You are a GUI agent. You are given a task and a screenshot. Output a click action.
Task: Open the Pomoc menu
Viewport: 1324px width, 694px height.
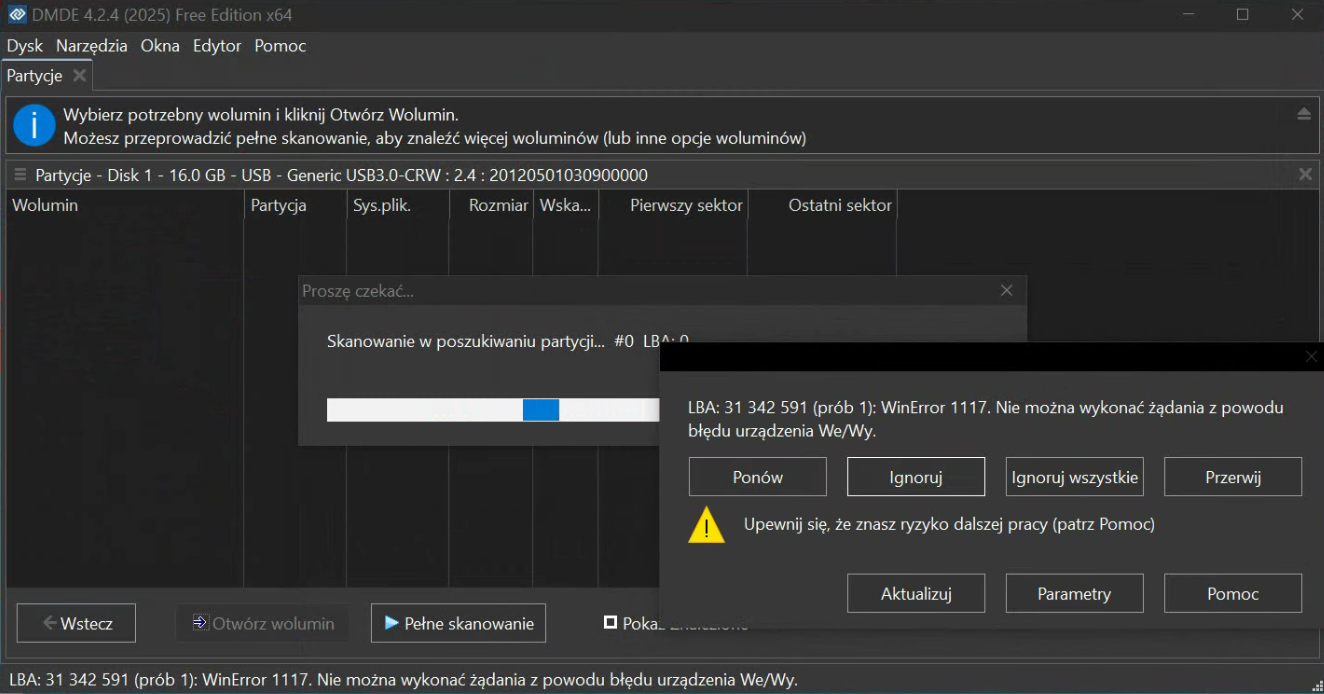pyautogui.click(x=280, y=46)
